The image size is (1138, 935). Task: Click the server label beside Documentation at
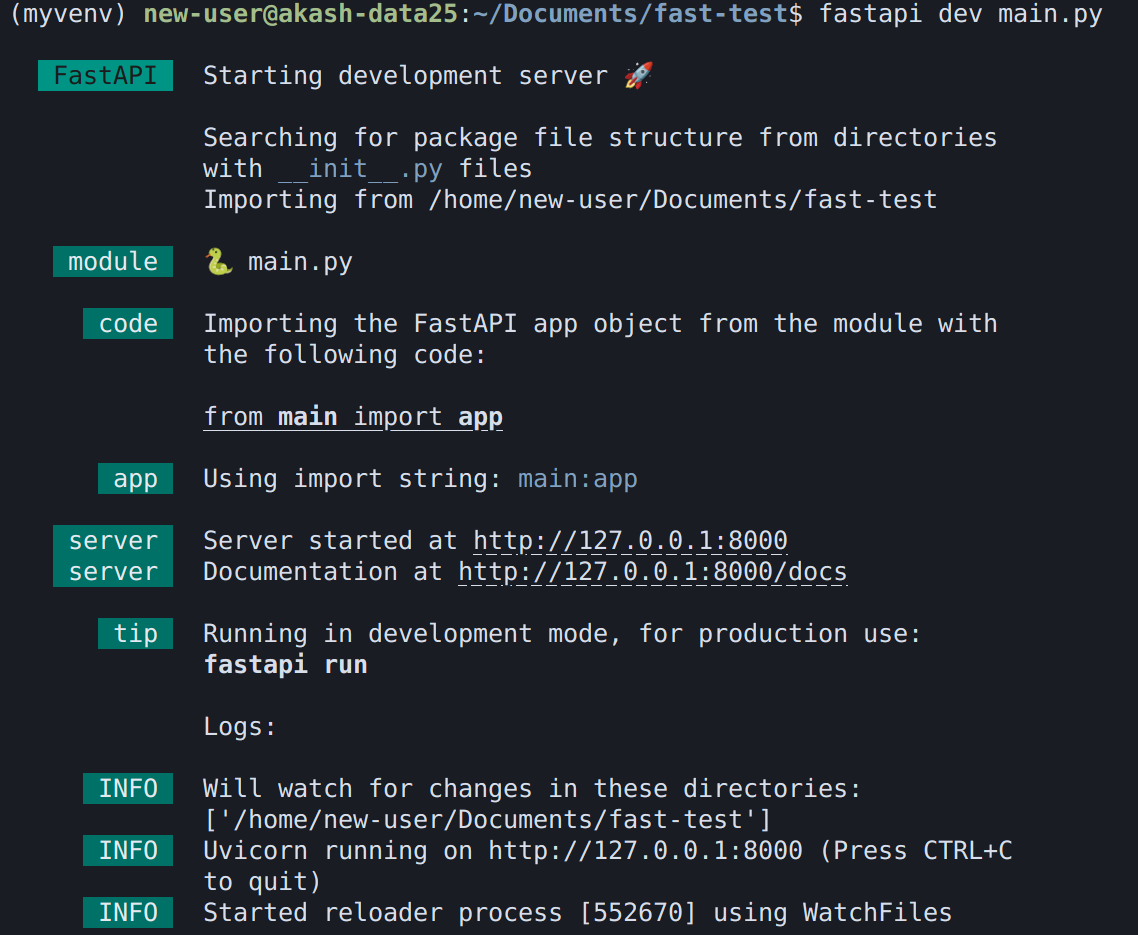tap(112, 571)
